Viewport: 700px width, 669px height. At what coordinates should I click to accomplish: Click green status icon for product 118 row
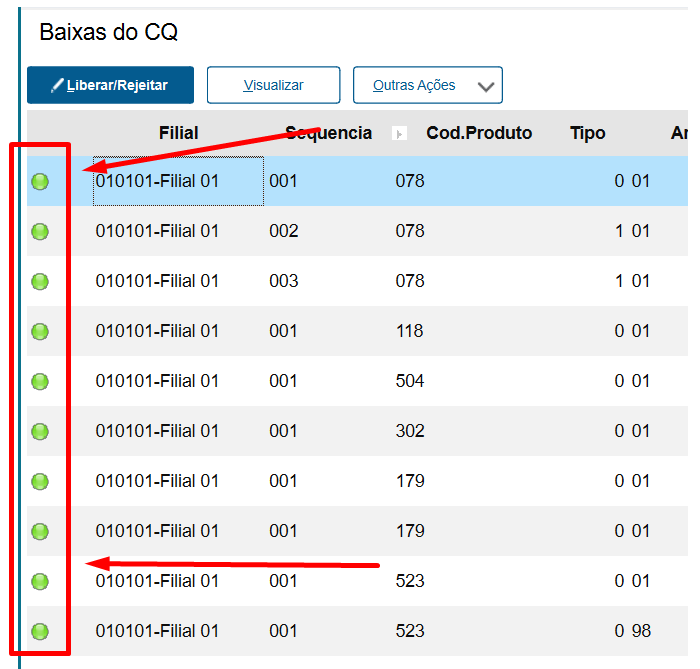[x=40, y=332]
